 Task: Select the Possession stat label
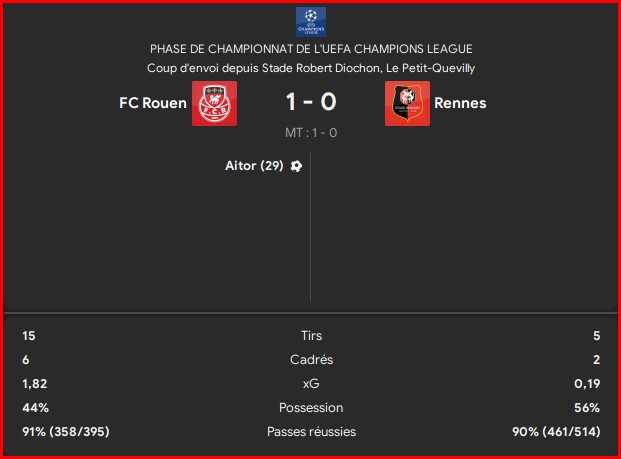coord(311,408)
